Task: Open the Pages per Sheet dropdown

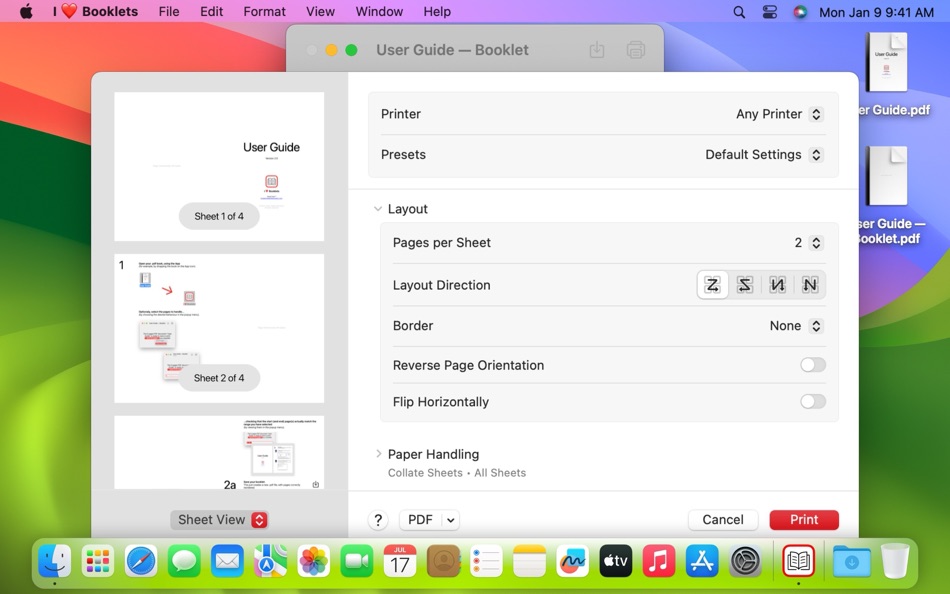Action: click(x=817, y=242)
